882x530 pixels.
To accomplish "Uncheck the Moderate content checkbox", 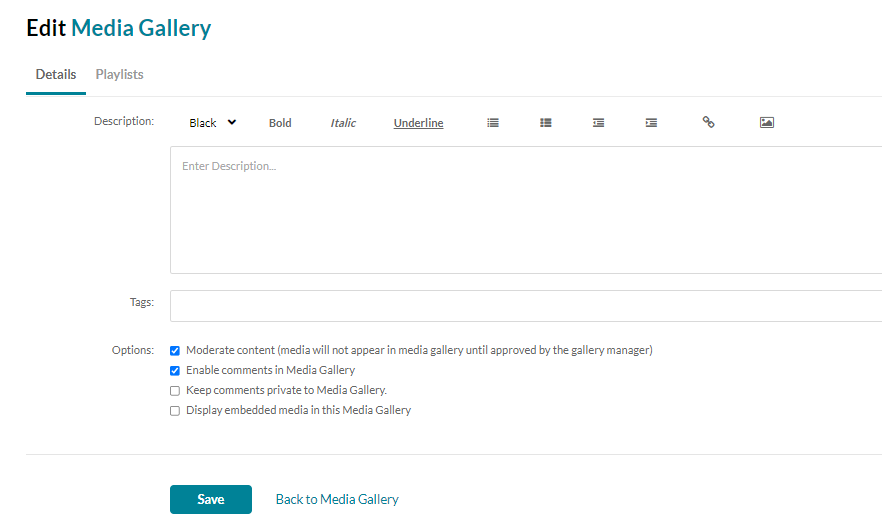I will click(175, 351).
